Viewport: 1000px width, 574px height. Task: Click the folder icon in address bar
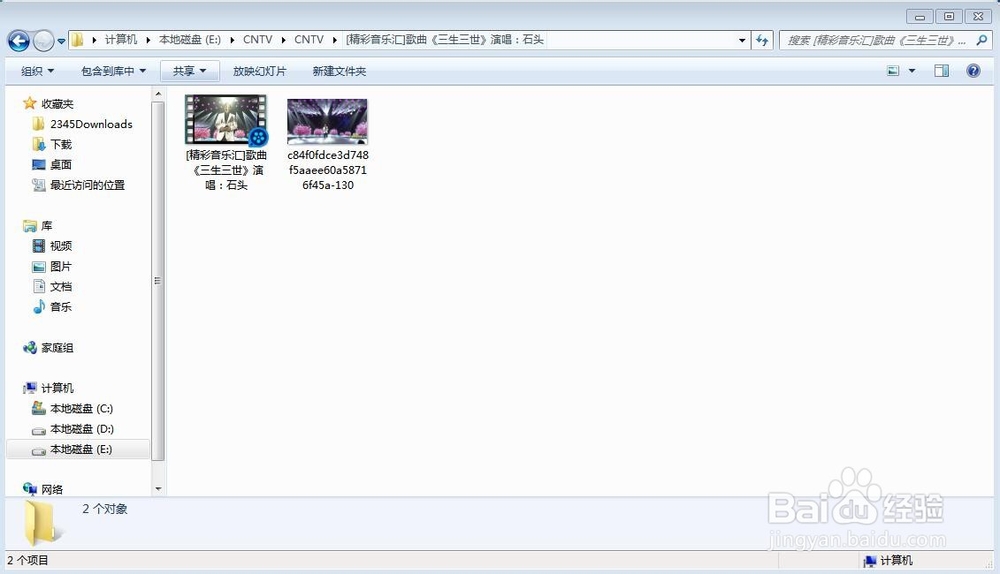[77, 40]
